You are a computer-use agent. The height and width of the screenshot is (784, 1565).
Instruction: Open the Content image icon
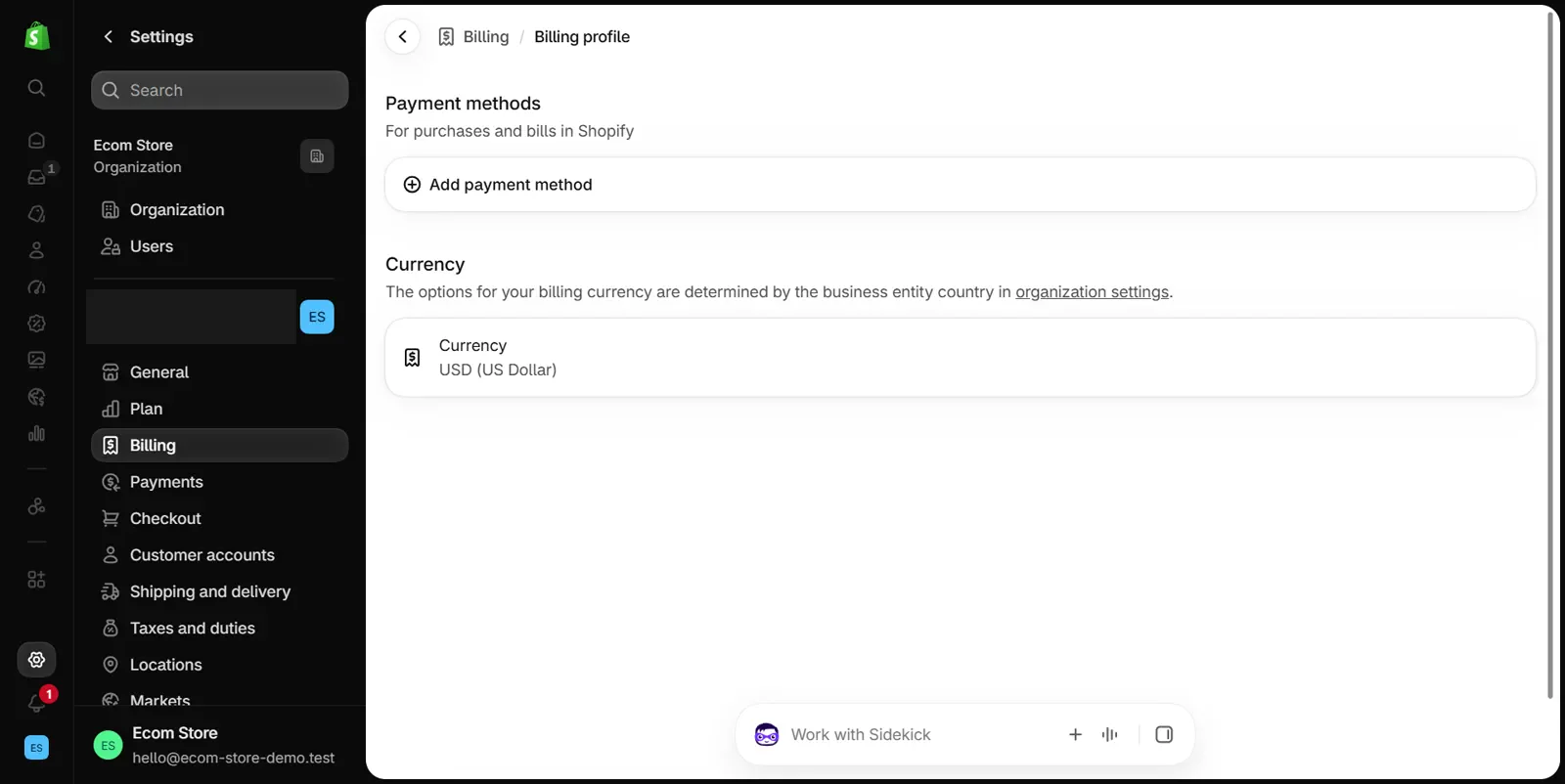coord(36,360)
